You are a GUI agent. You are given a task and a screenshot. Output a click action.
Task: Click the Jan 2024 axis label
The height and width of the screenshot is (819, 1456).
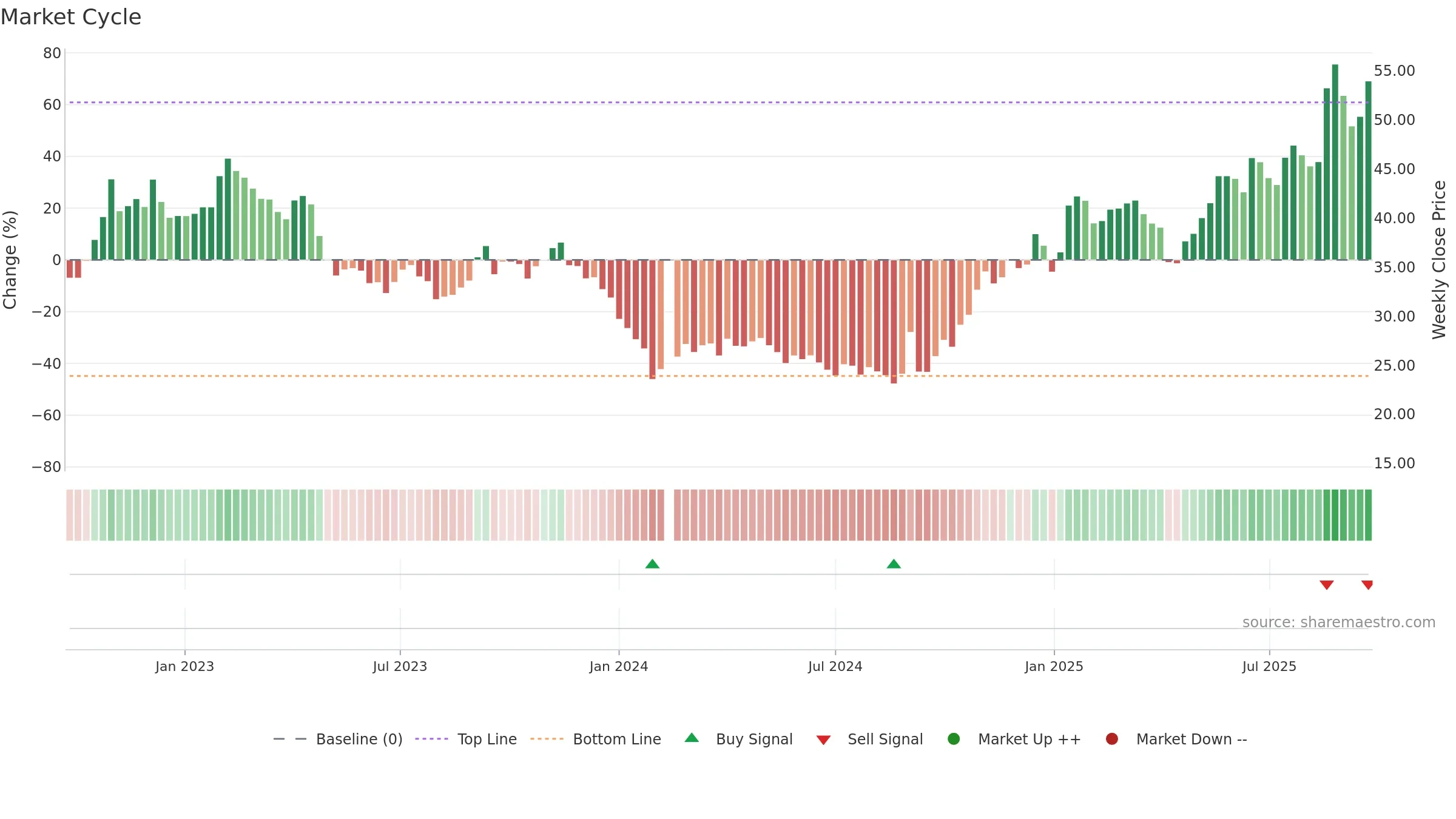[619, 666]
